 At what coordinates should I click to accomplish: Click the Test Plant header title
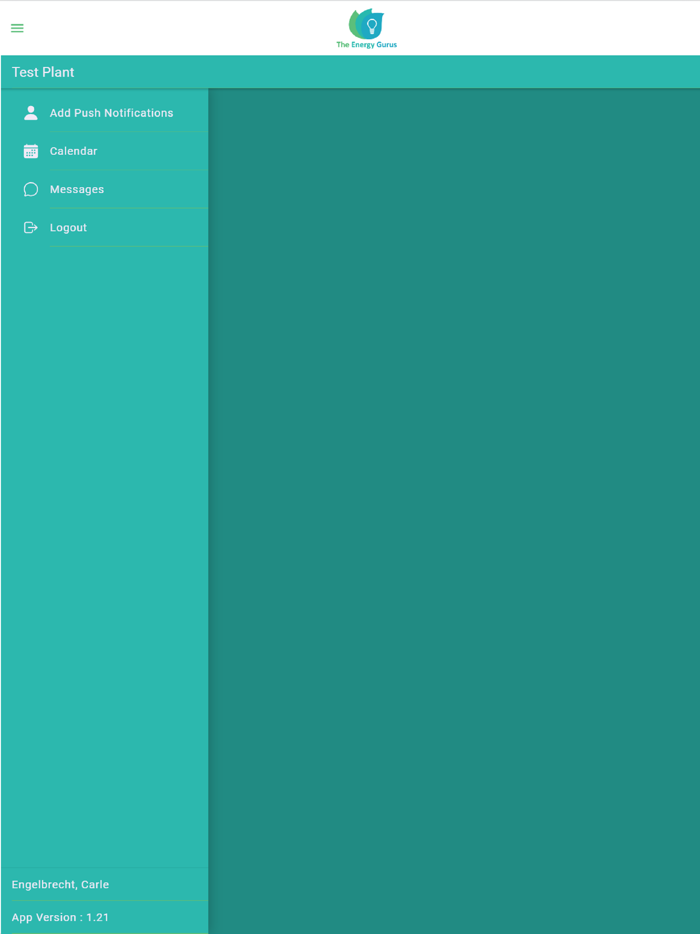43,72
